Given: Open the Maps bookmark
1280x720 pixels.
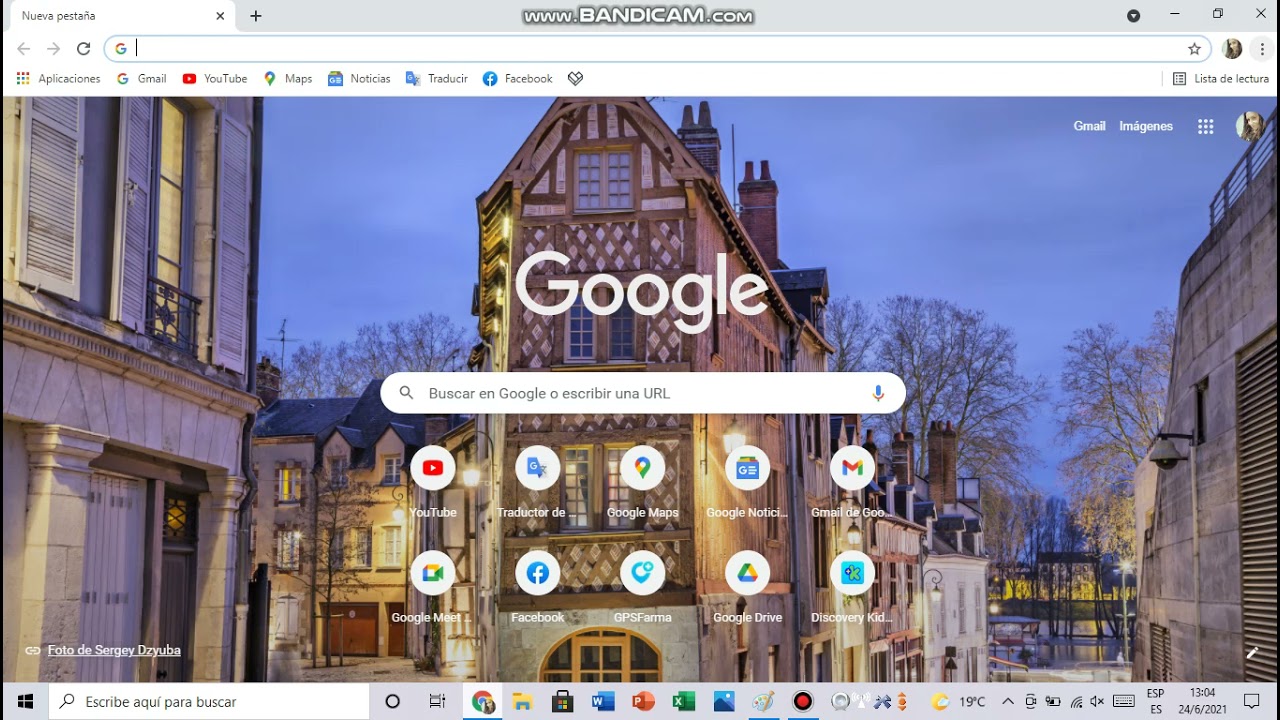Looking at the screenshot, I should click(288, 78).
